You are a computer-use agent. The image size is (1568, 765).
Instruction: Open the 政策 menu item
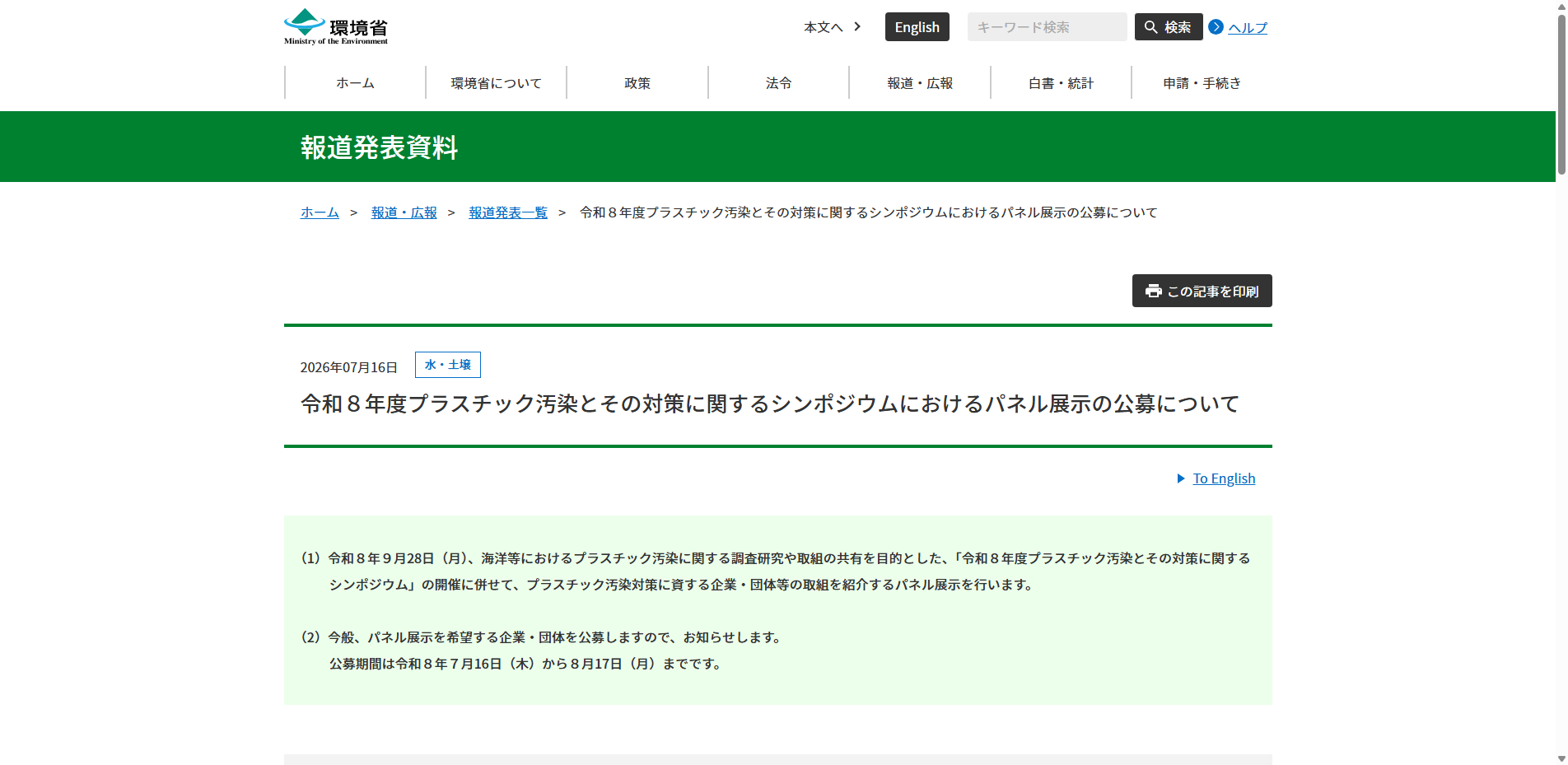coord(637,83)
